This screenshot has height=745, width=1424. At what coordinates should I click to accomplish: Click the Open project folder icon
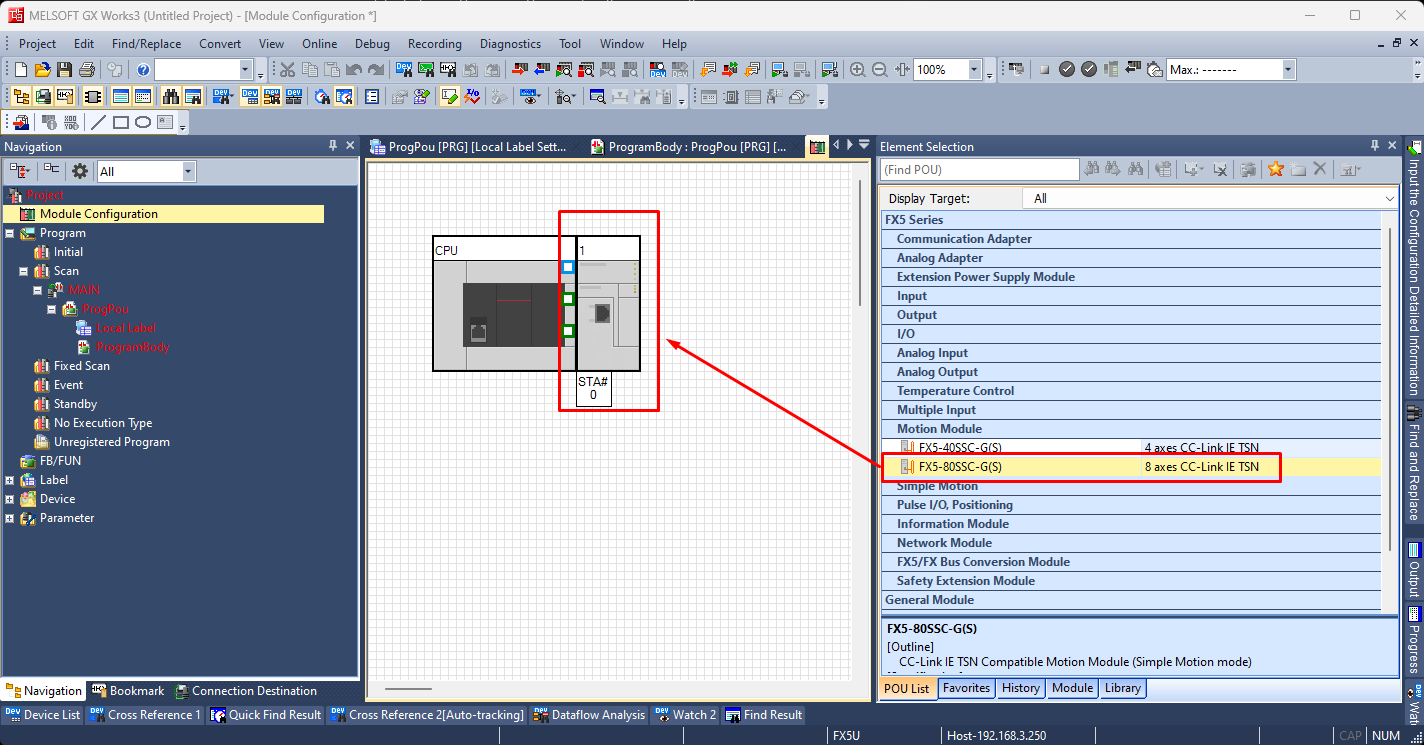(42, 70)
